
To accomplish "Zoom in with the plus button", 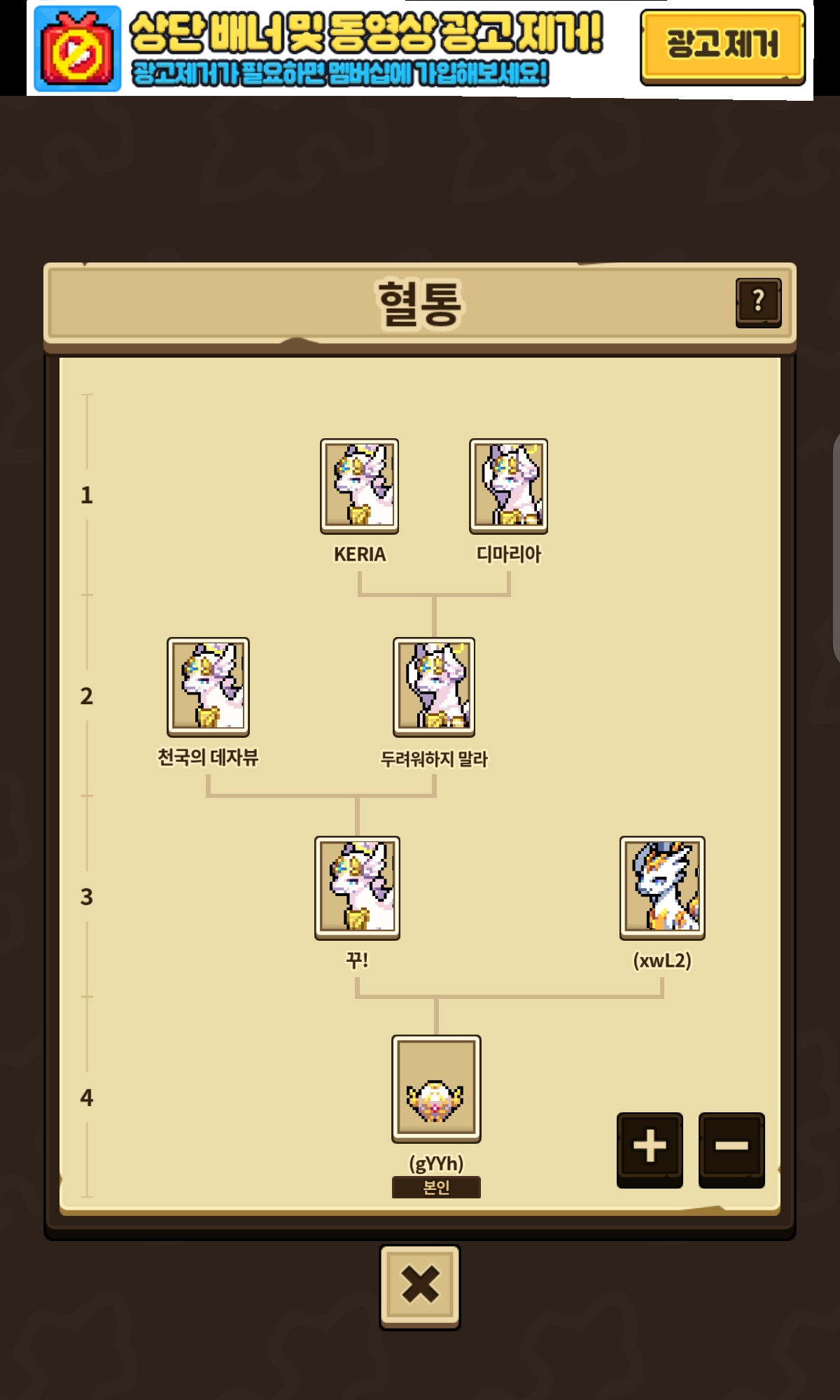I will (650, 1149).
